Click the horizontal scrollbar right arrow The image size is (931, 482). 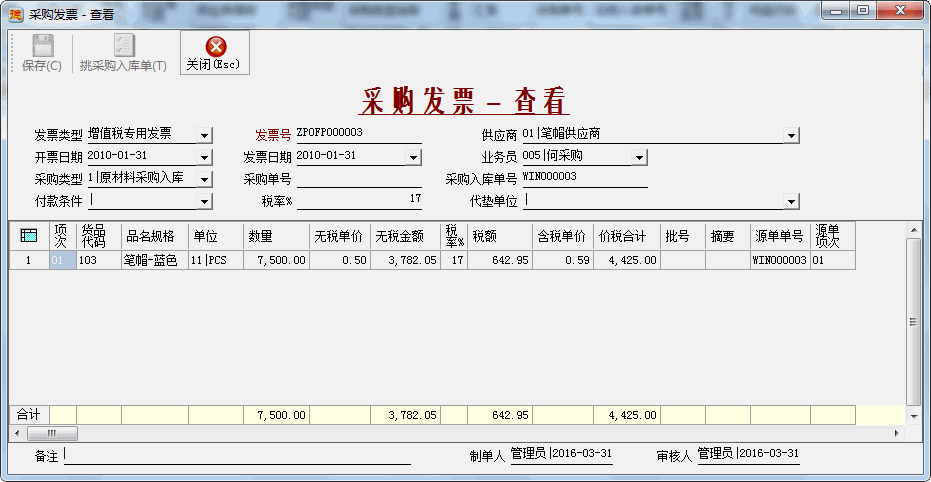tap(897, 433)
